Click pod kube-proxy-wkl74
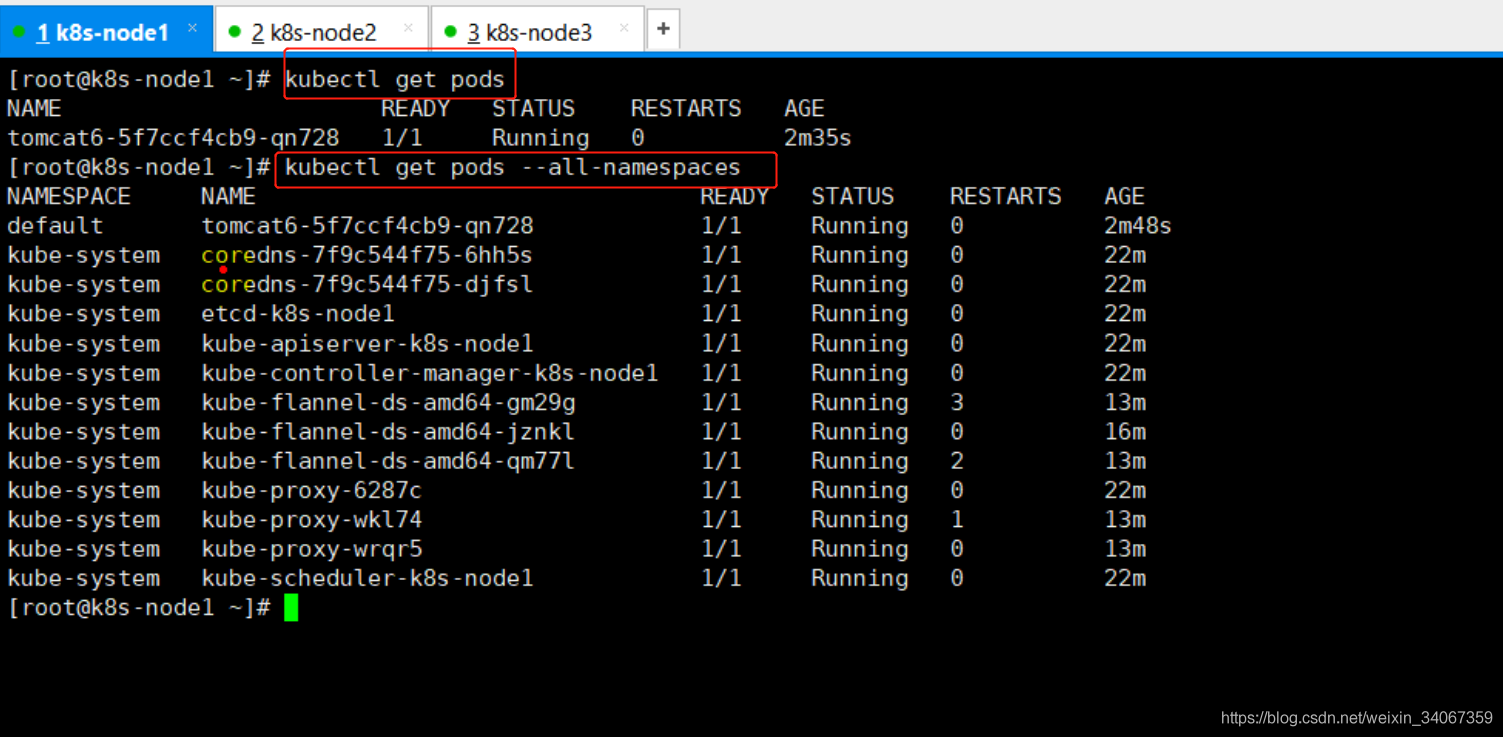Screen dimensions: 1503x737 pyautogui.click(x=311, y=520)
